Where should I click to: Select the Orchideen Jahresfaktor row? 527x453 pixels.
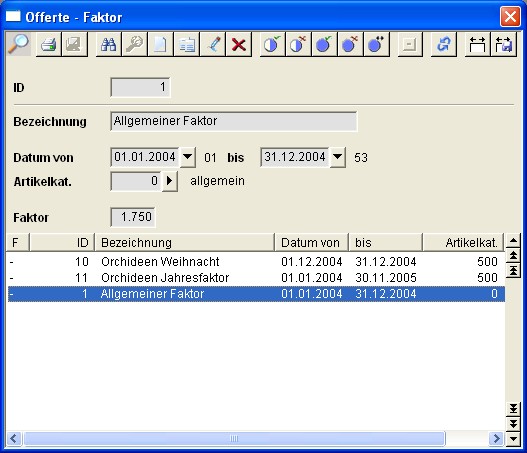coord(256,278)
